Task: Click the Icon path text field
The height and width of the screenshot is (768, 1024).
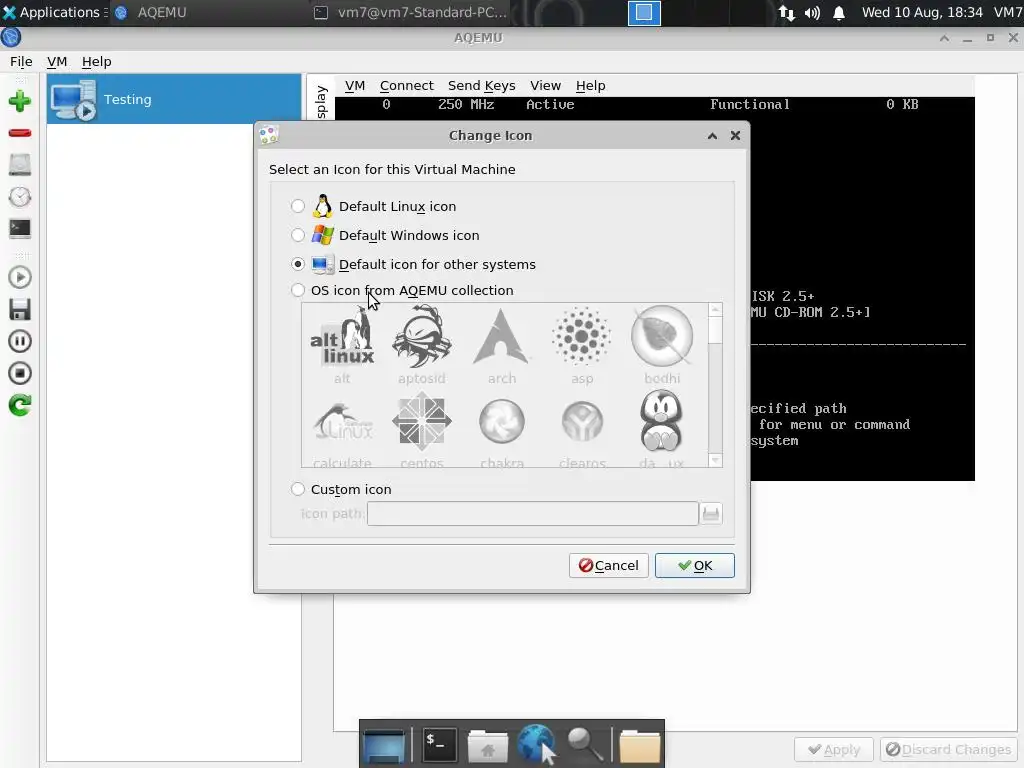Action: pyautogui.click(x=532, y=513)
